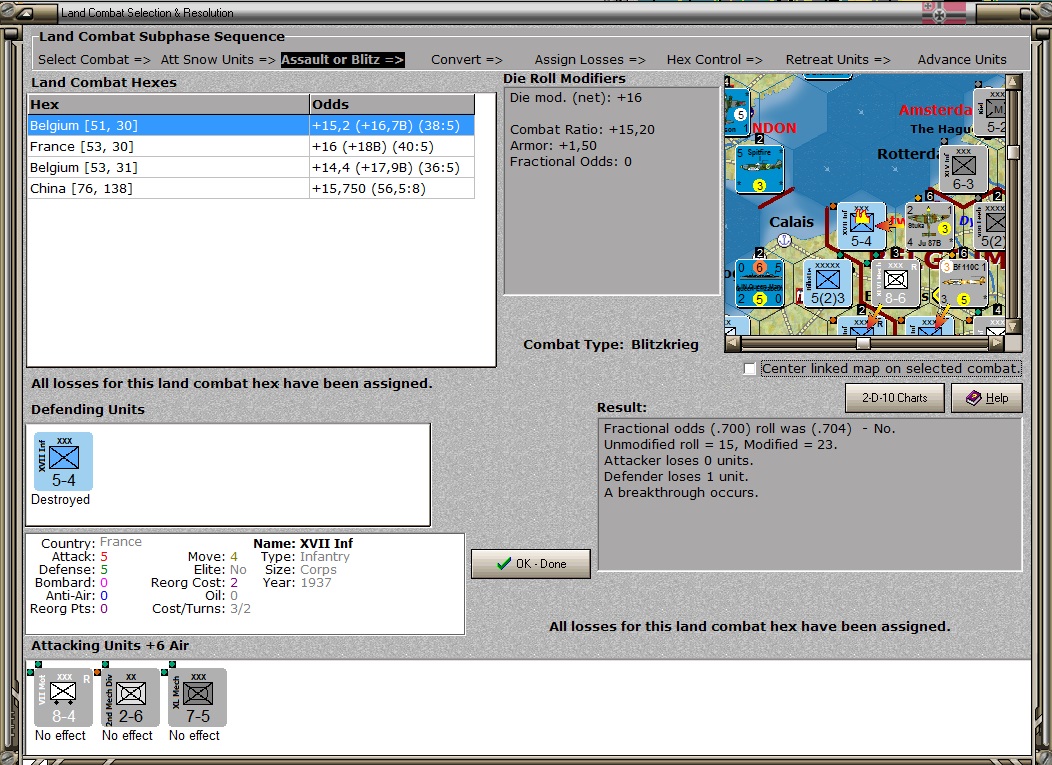Click the XLVI Mech 8-6 counter on map
This screenshot has width=1052, height=765.
(x=895, y=283)
